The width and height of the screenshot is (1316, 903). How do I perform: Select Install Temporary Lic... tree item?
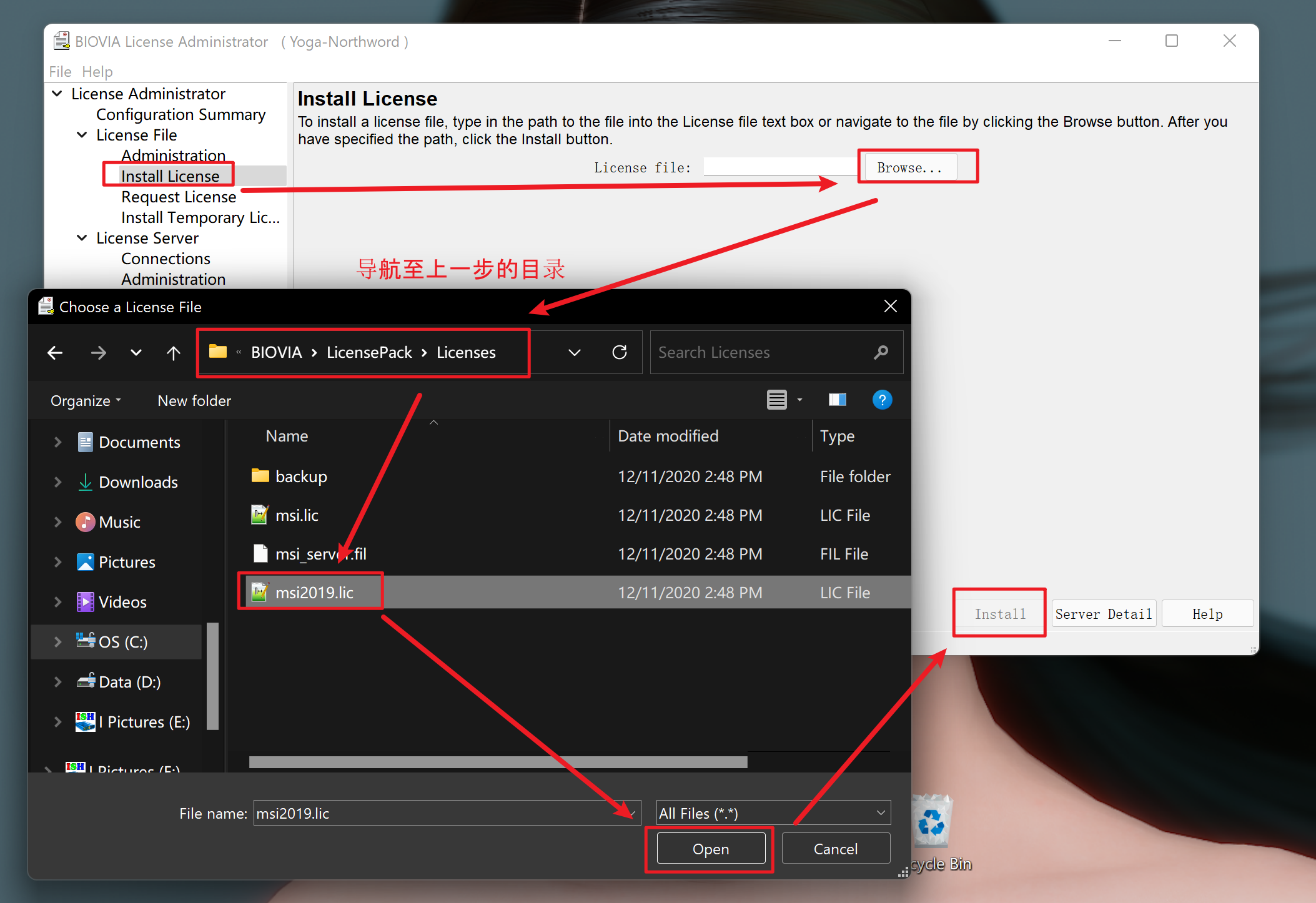click(200, 217)
